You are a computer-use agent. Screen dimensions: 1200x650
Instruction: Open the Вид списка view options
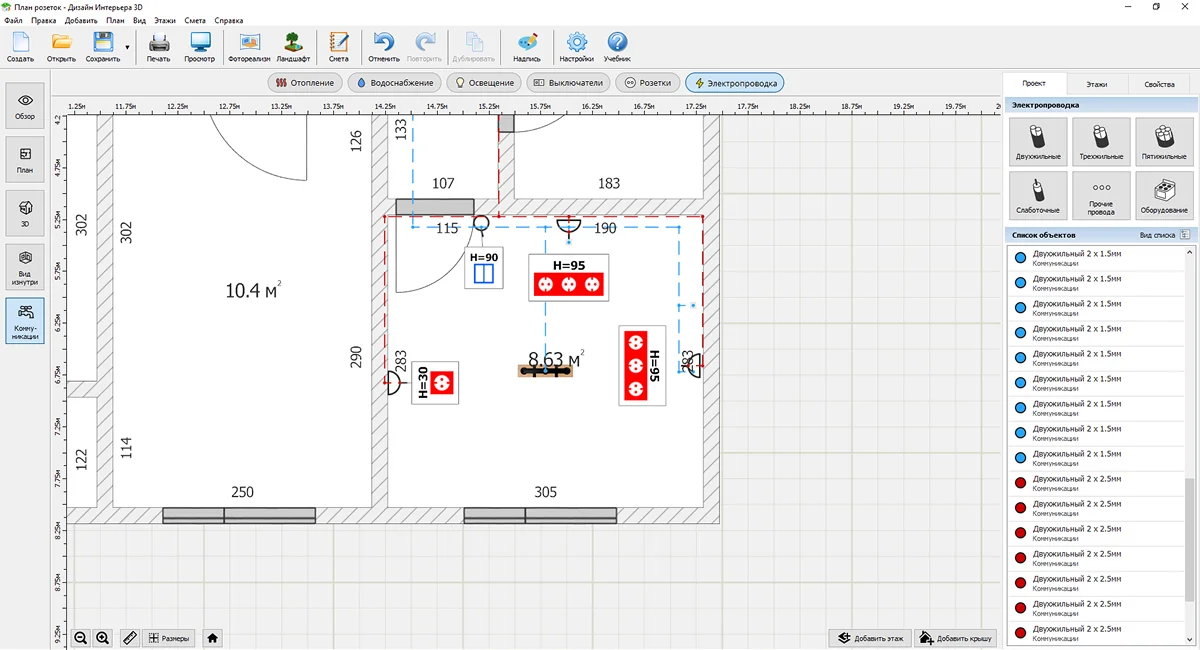(1164, 235)
